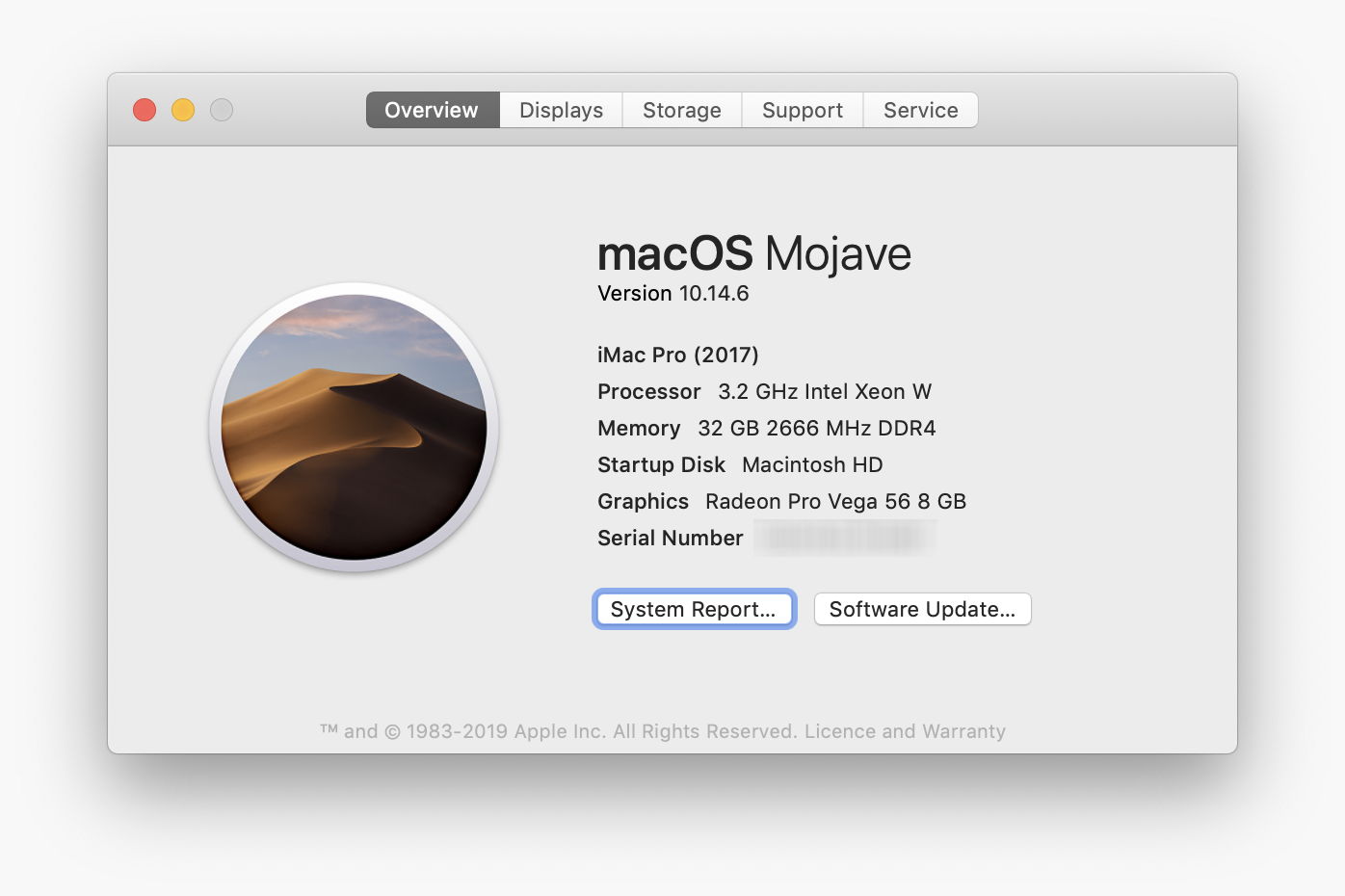The image size is (1345, 896).
Task: Click the greyed-out zoom window button
Action: click(222, 110)
